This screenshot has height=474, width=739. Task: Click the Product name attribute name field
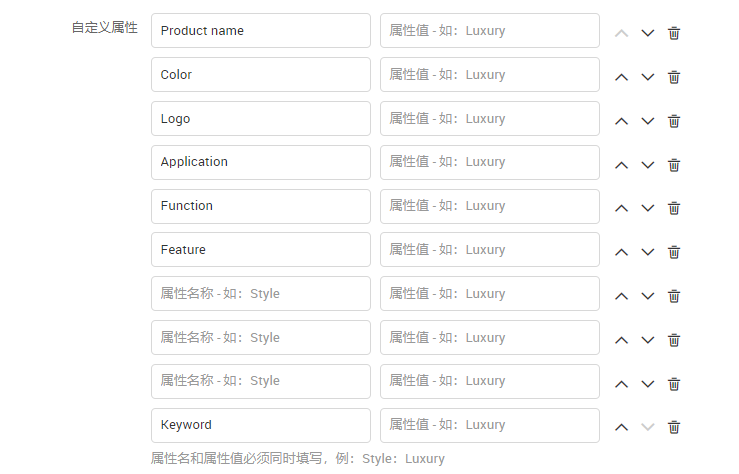261,31
